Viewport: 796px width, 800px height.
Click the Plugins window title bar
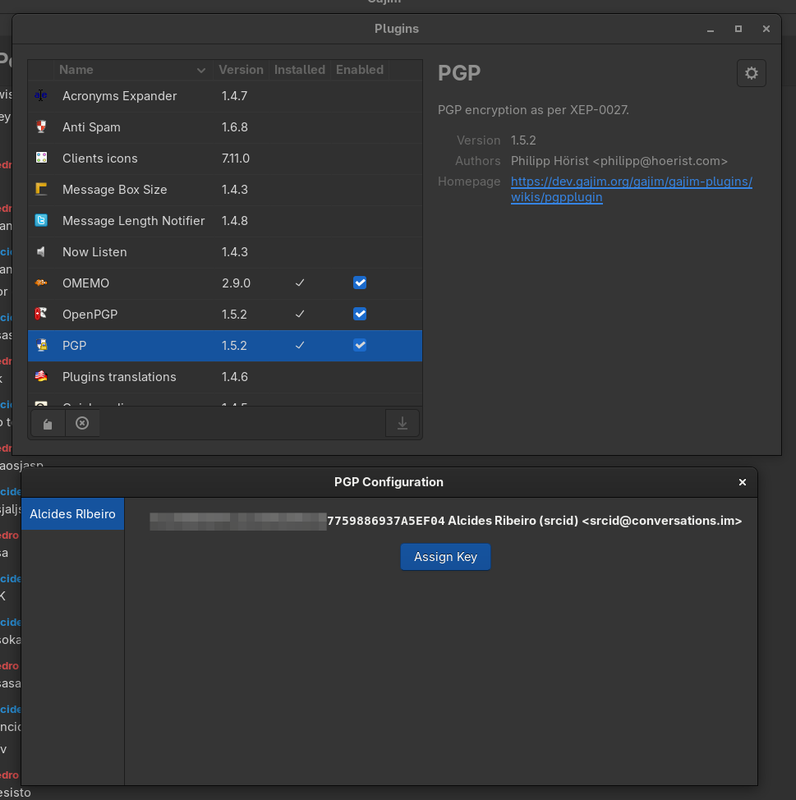click(396, 29)
